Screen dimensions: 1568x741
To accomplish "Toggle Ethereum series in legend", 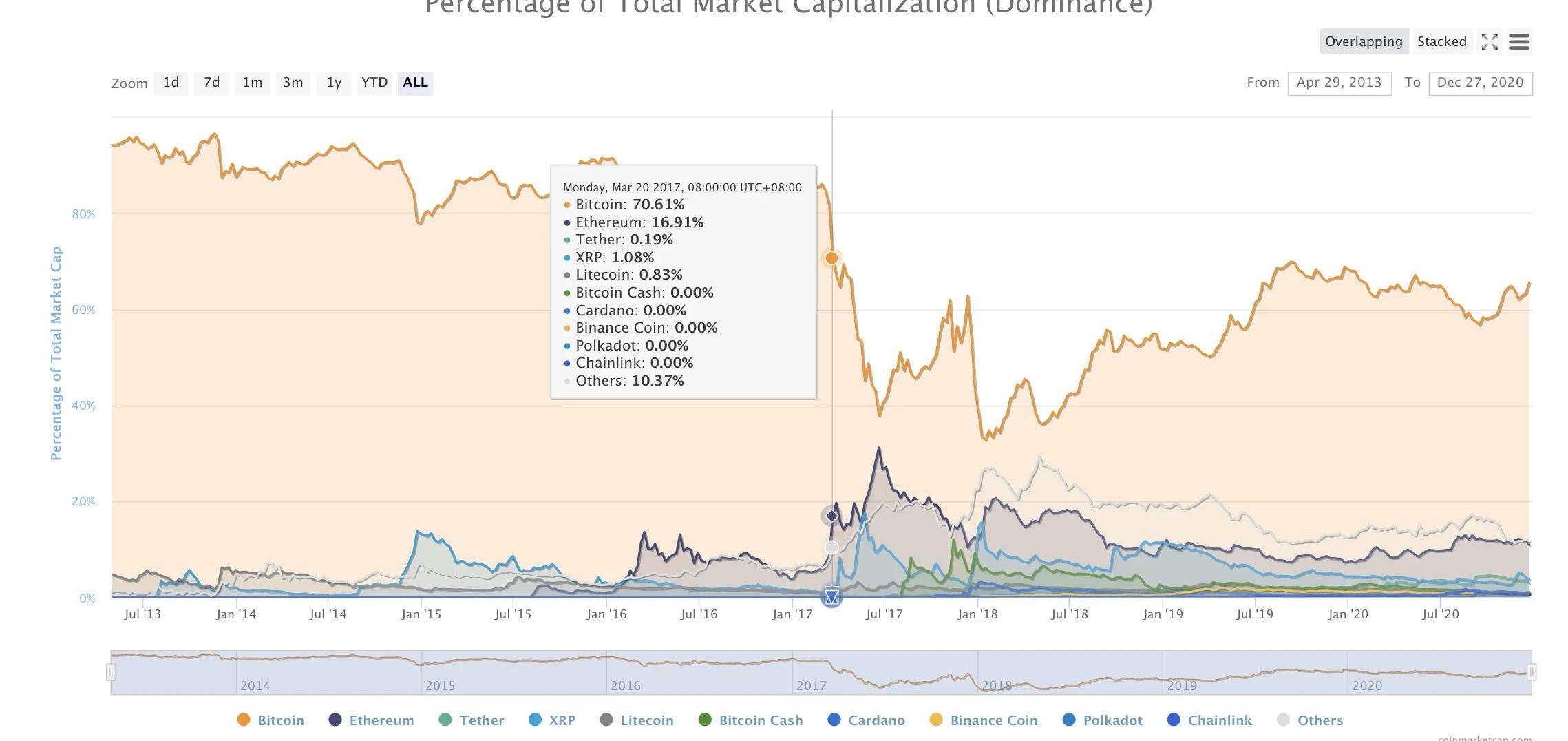I will (372, 720).
